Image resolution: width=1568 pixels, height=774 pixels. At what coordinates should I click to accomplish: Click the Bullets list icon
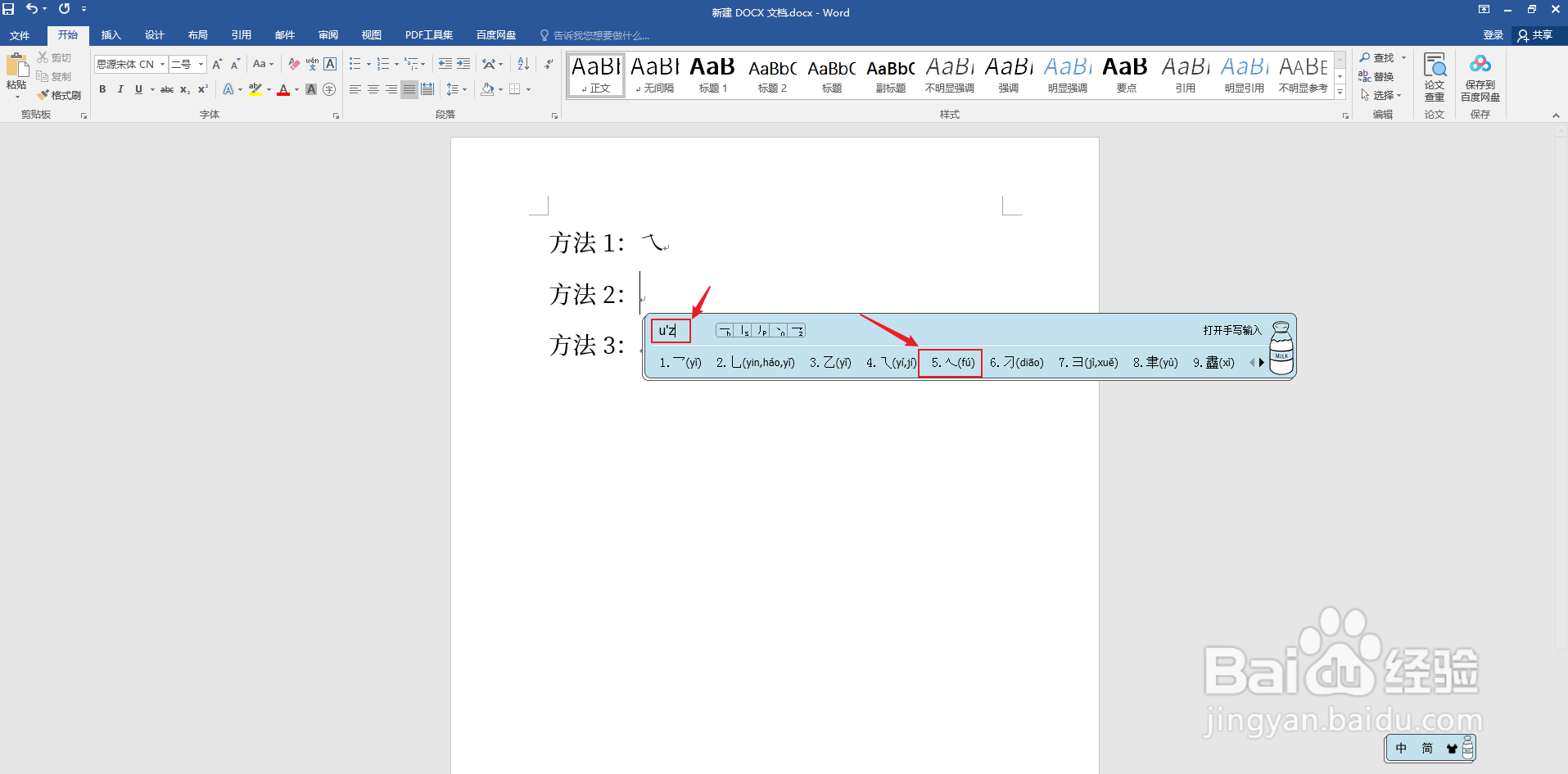355,64
